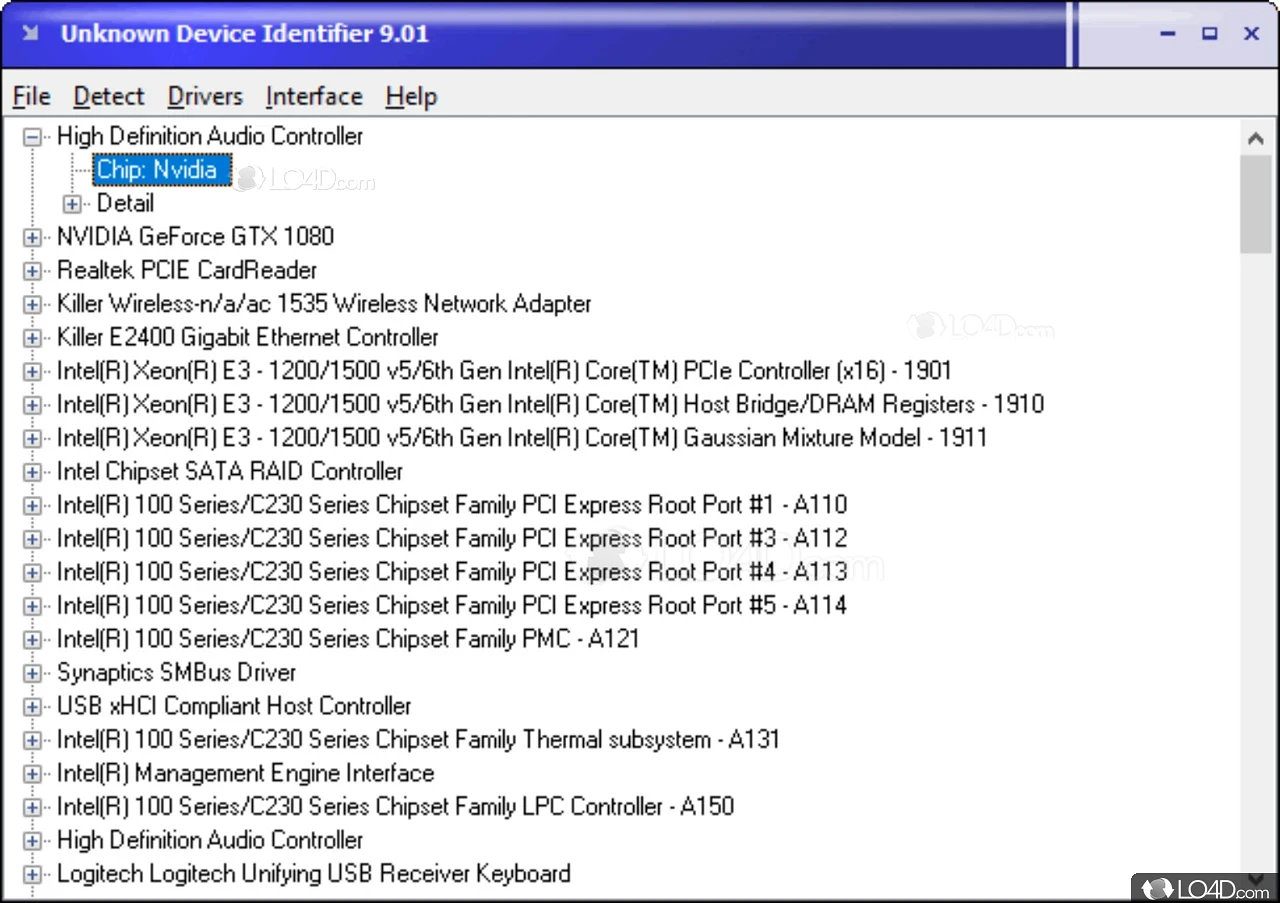
Task: Click the scrollbar track below the thumb
Action: point(1255,560)
